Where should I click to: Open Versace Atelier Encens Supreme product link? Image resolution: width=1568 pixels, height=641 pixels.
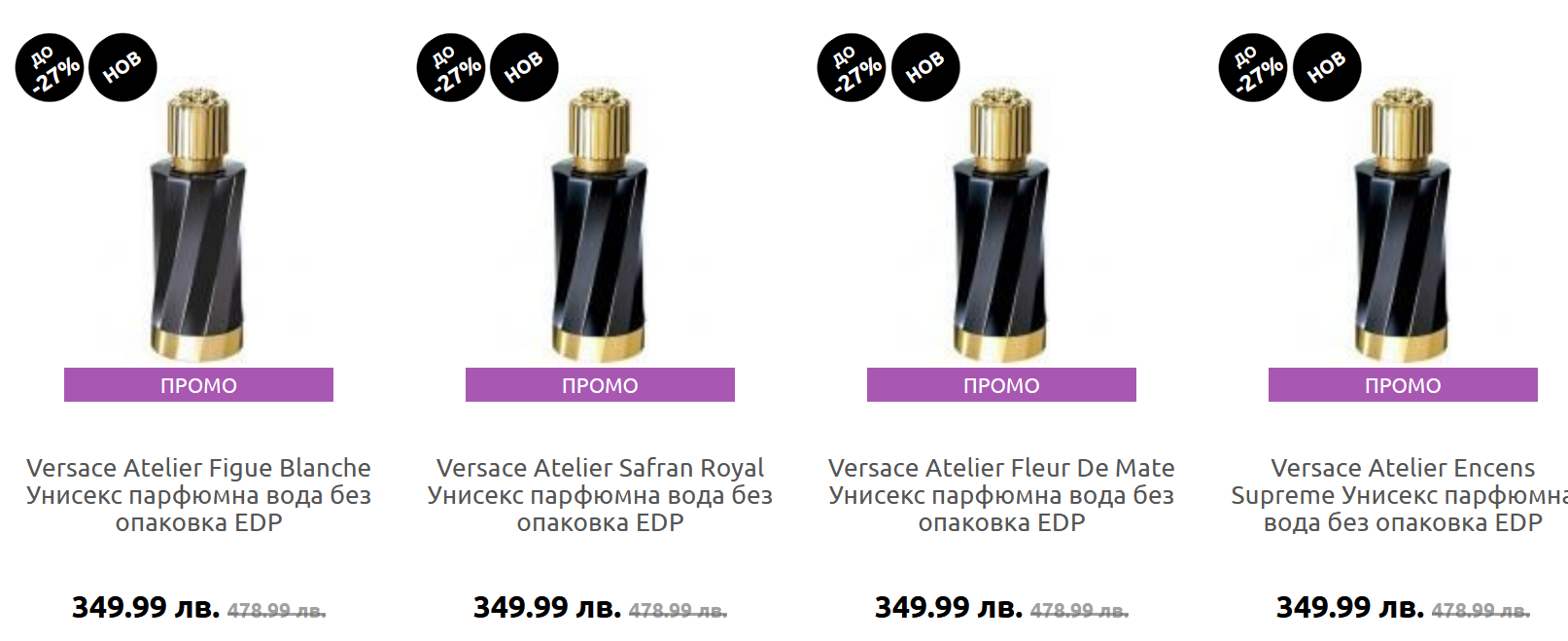pyautogui.click(x=1401, y=495)
